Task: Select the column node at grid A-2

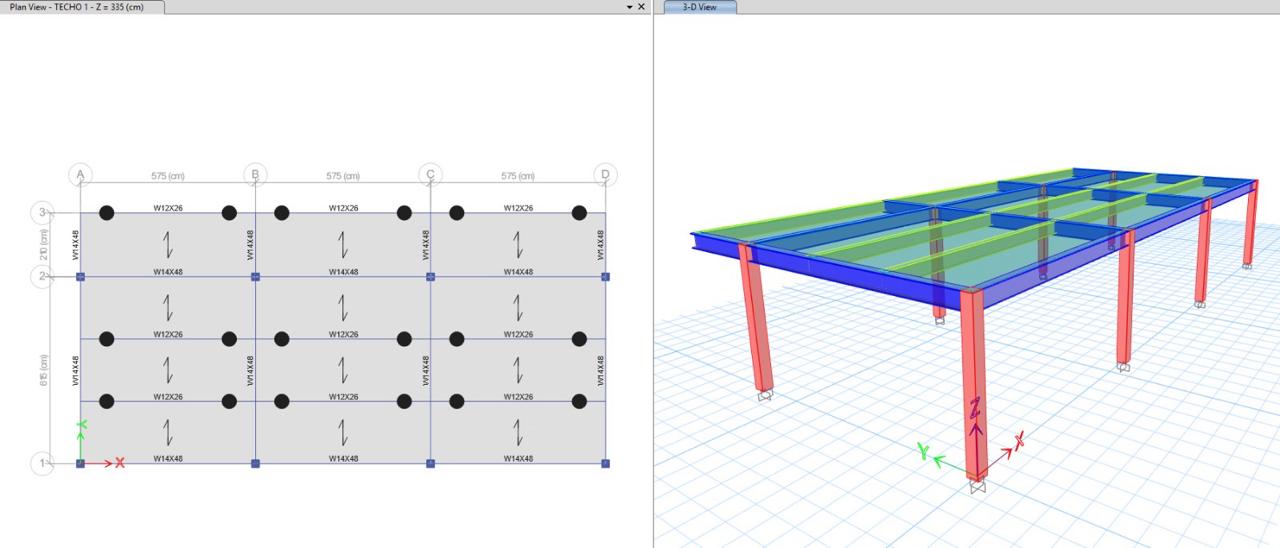Action: click(x=80, y=276)
